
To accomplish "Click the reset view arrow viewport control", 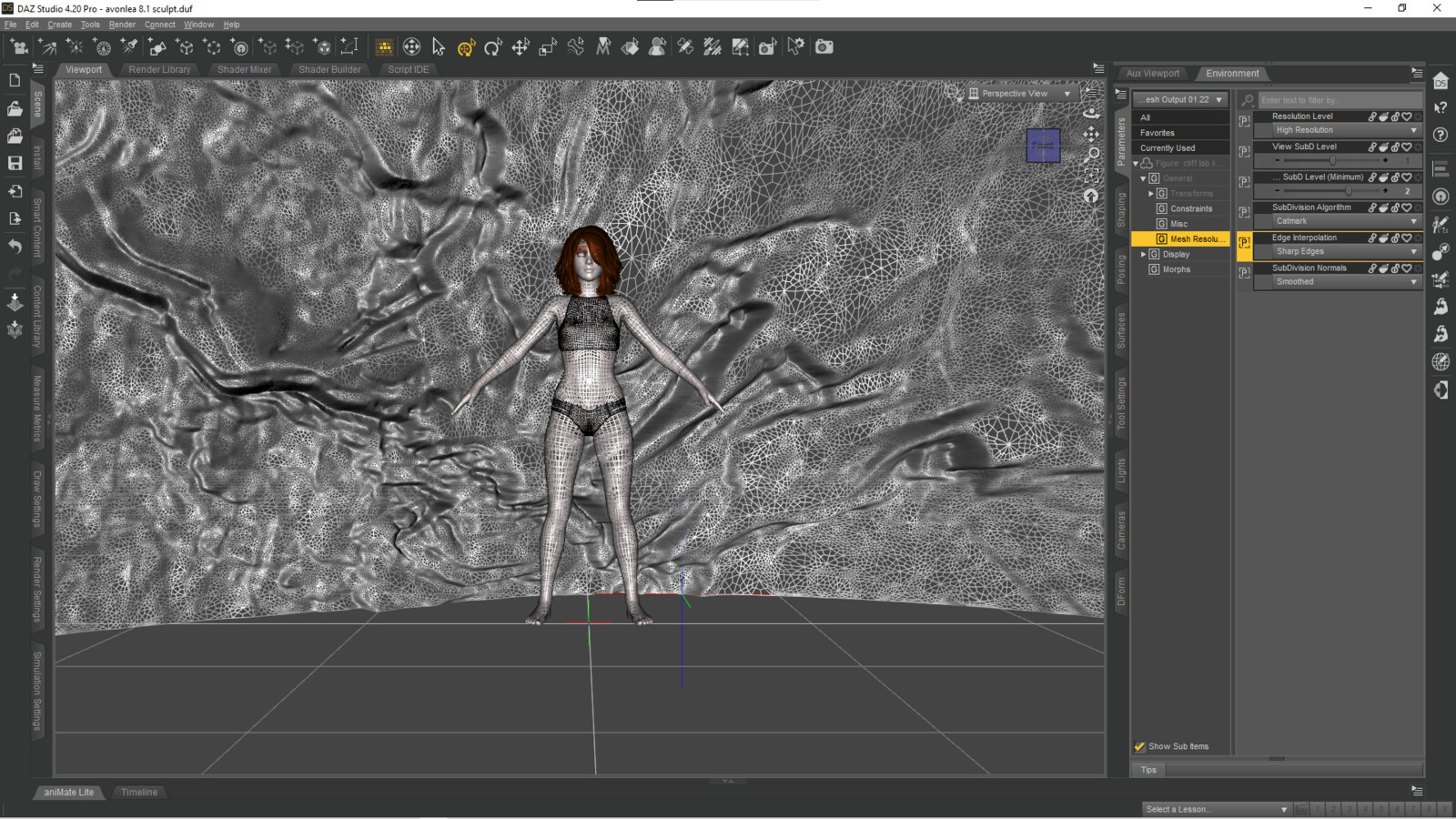I will (1091, 196).
